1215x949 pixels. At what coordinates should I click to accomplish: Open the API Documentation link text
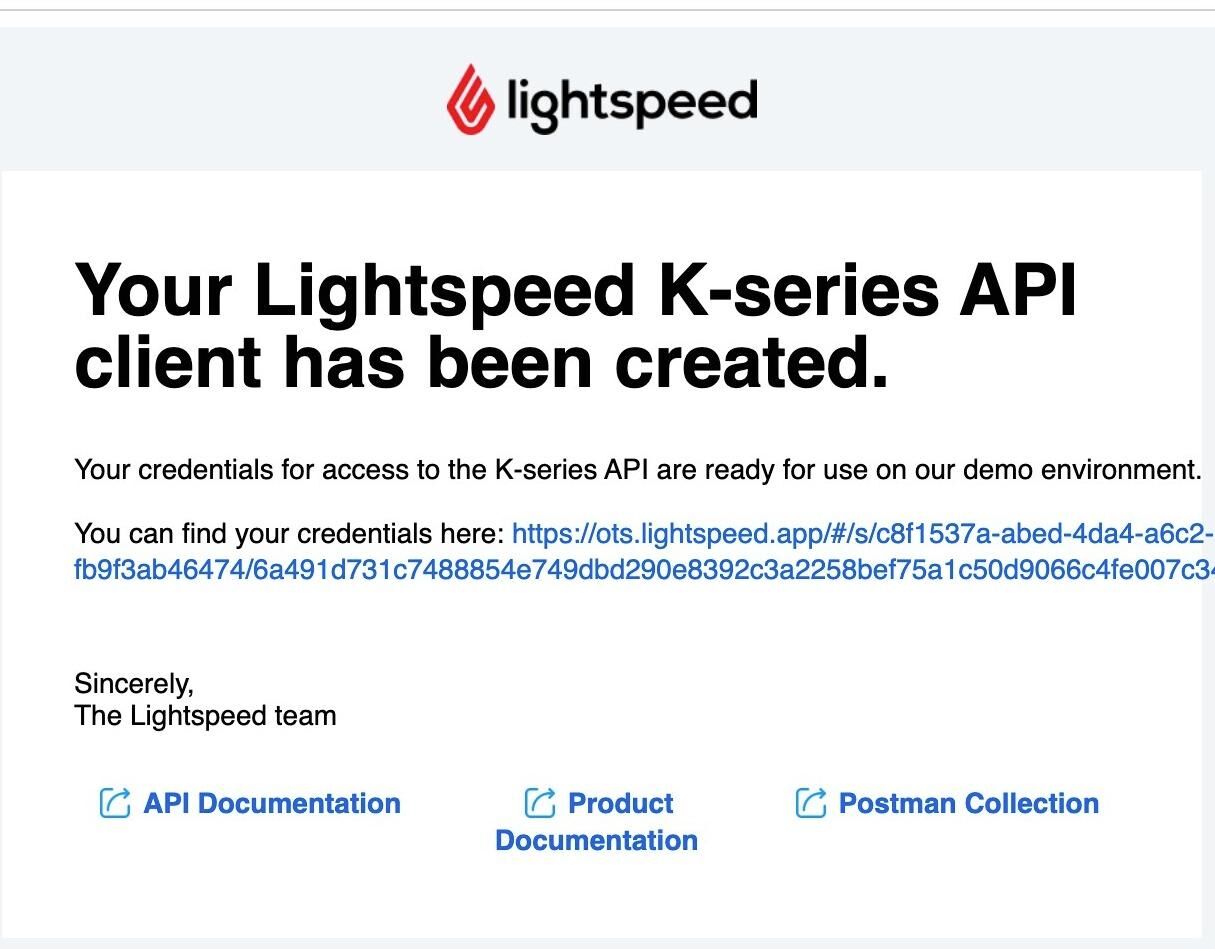(x=272, y=803)
